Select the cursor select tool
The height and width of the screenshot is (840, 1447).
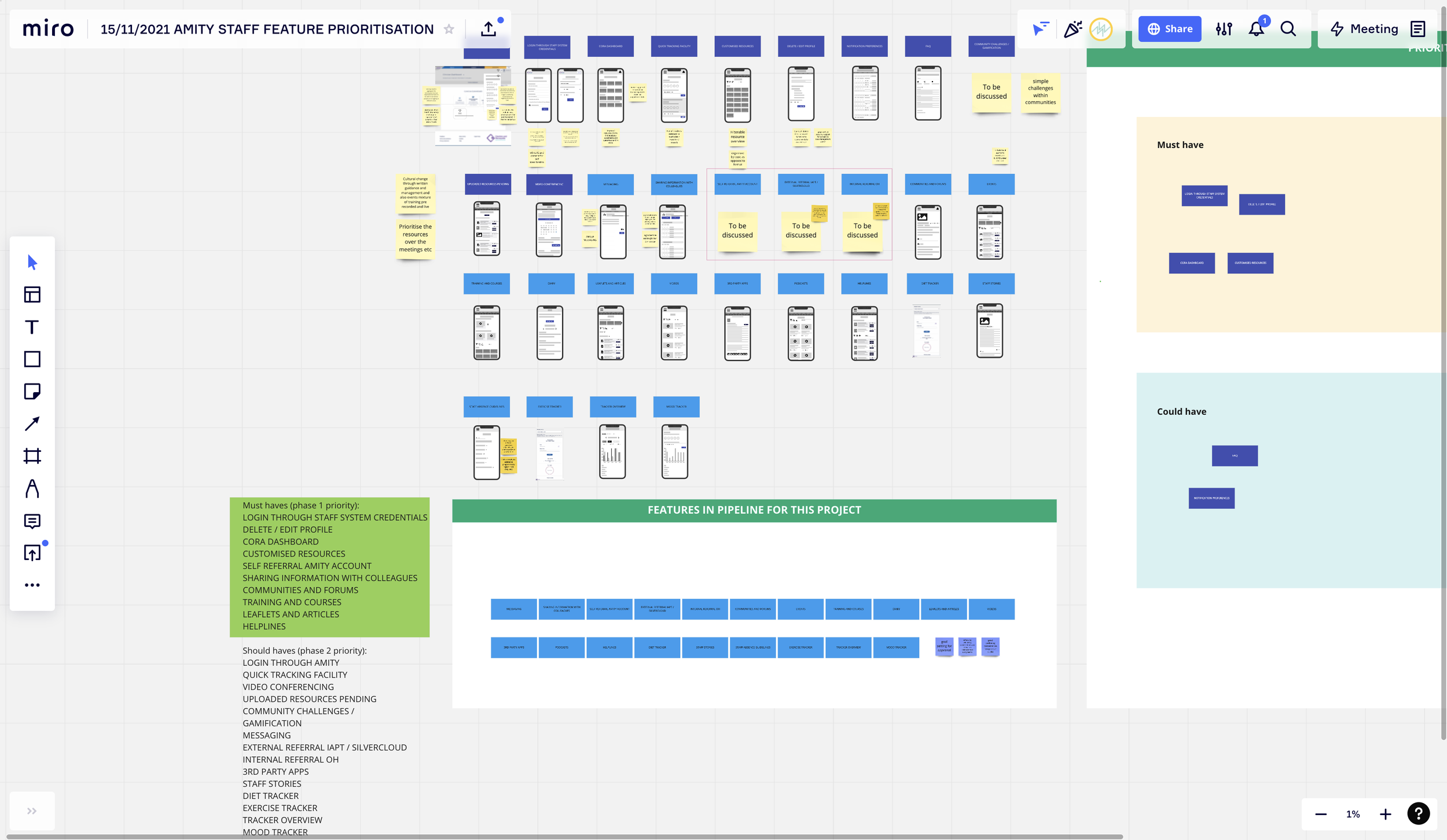coord(32,262)
